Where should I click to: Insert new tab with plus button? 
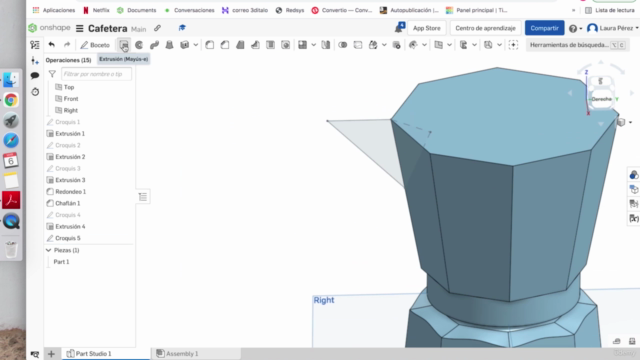click(x=51, y=354)
